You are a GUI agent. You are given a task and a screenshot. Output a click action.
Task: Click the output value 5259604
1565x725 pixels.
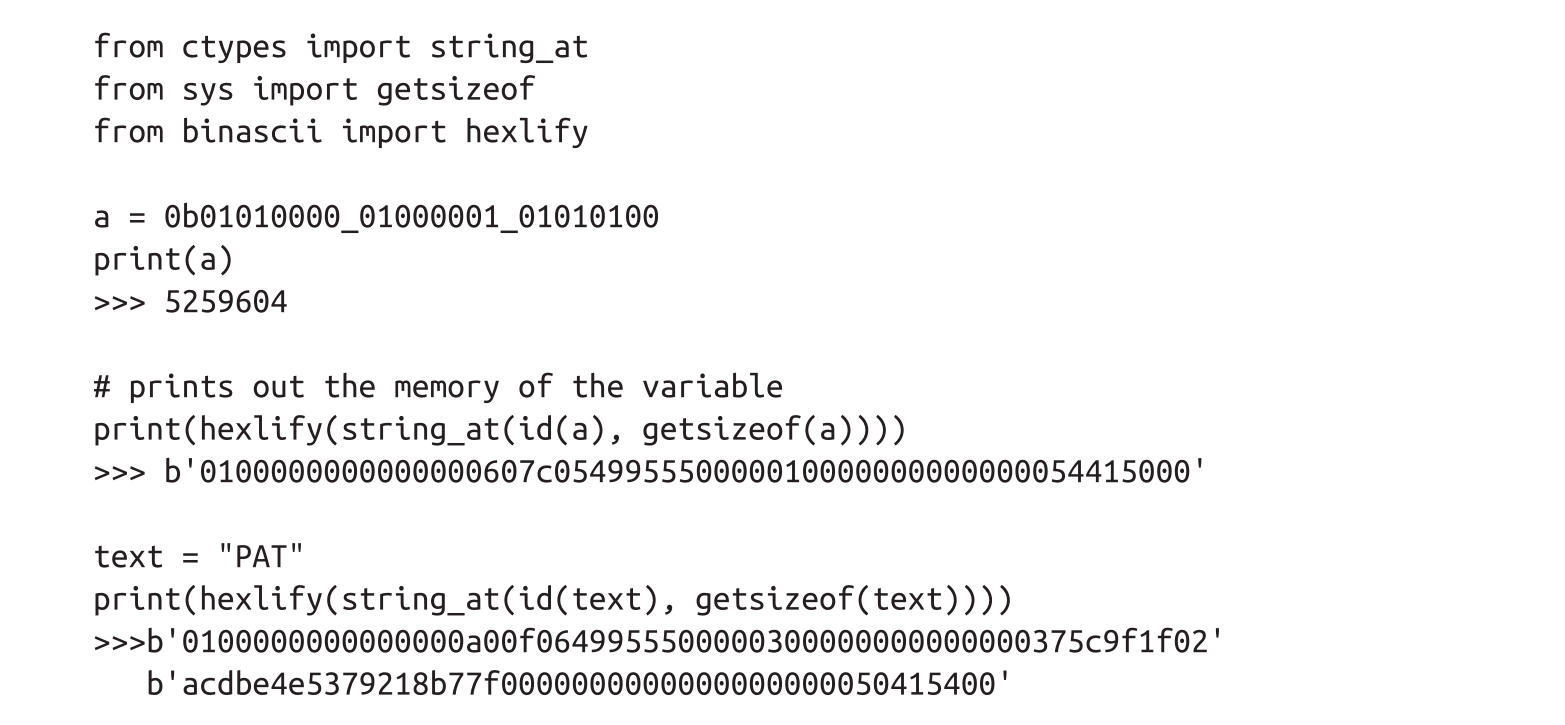tap(225, 302)
